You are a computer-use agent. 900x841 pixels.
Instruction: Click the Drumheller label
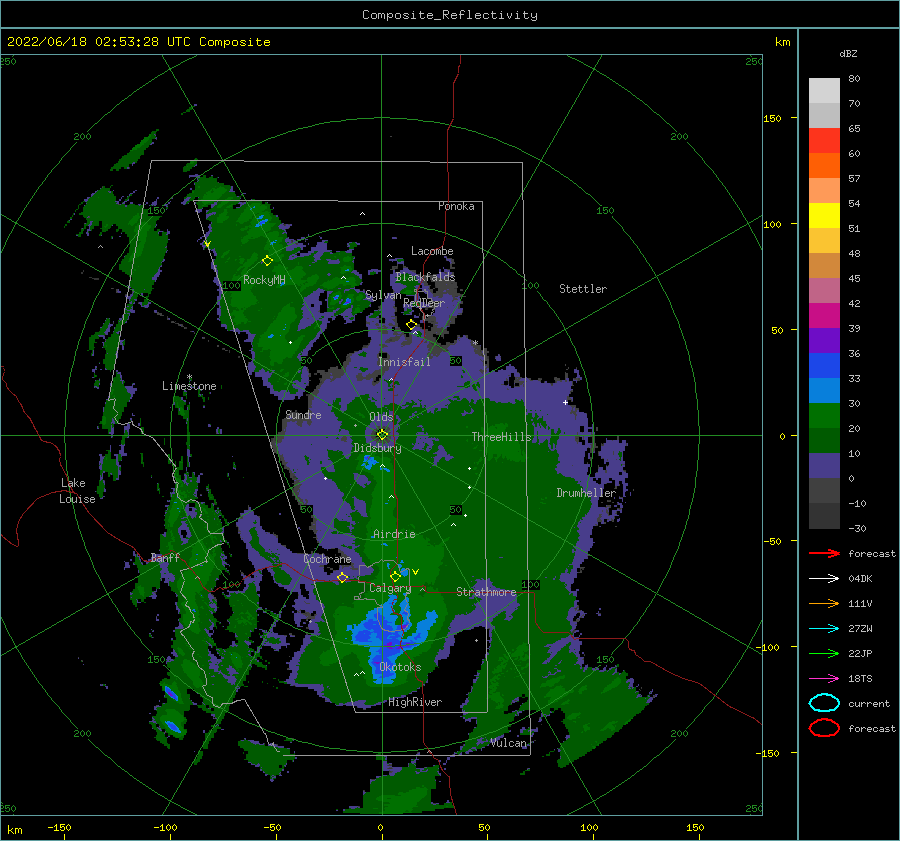(x=586, y=493)
